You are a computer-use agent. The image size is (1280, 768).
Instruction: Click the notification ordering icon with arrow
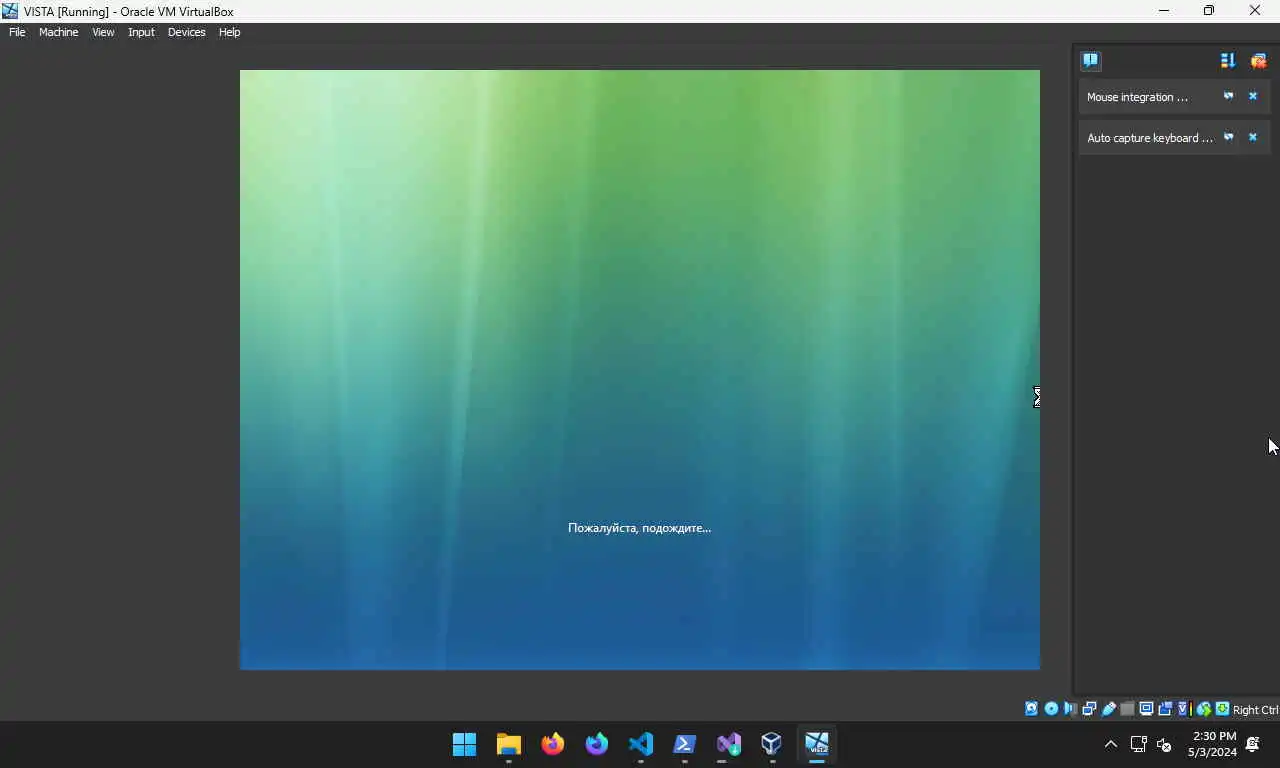coord(1228,60)
